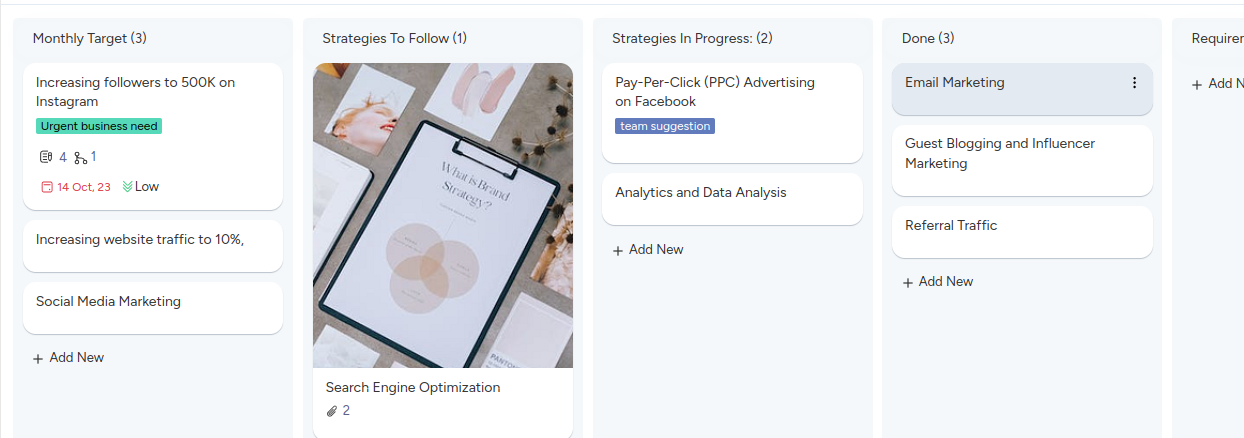Click the paperclip attachment icon on the SEO card
The width and height of the screenshot is (1244, 438).
pos(332,411)
